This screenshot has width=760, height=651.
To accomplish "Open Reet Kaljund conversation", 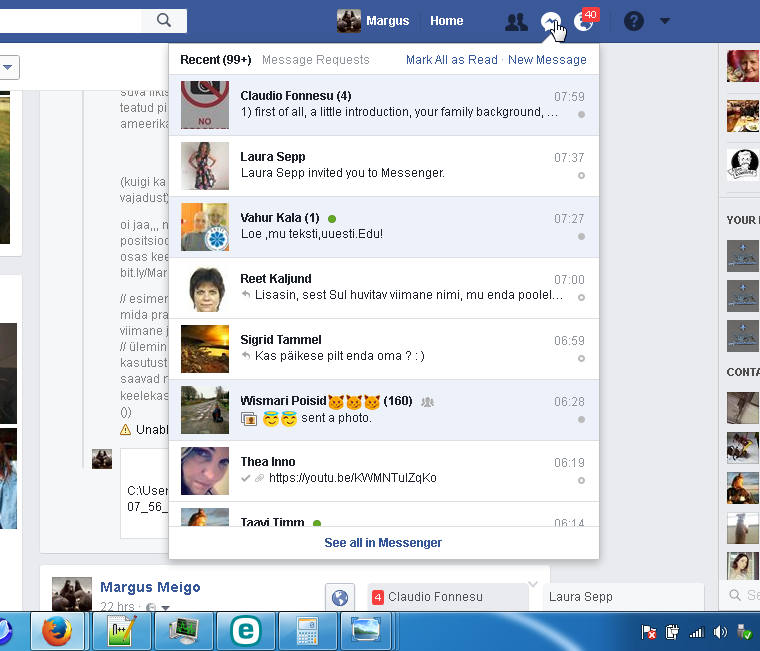I will click(x=384, y=288).
